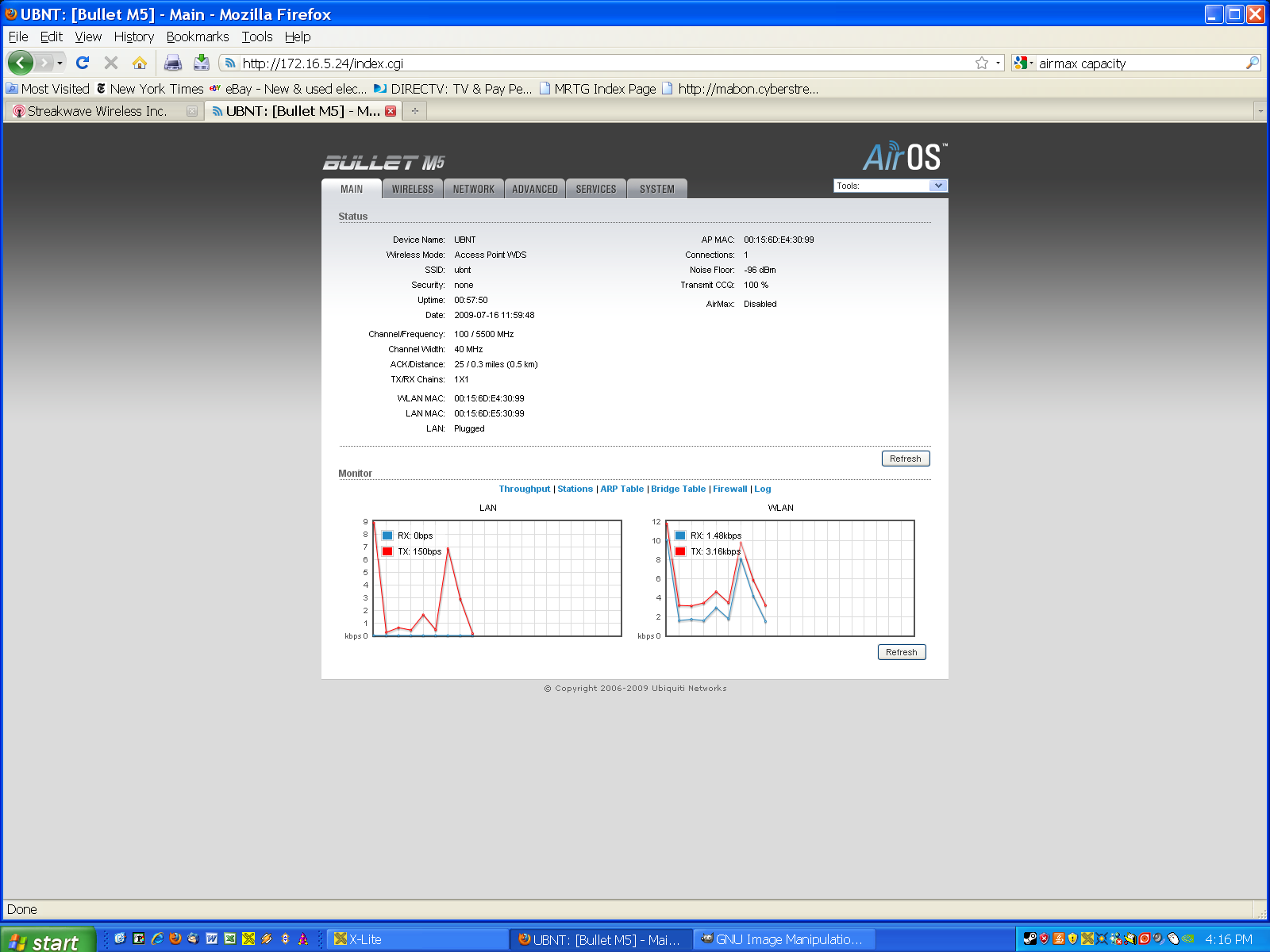Open the SYSTEM tab

tap(657, 189)
